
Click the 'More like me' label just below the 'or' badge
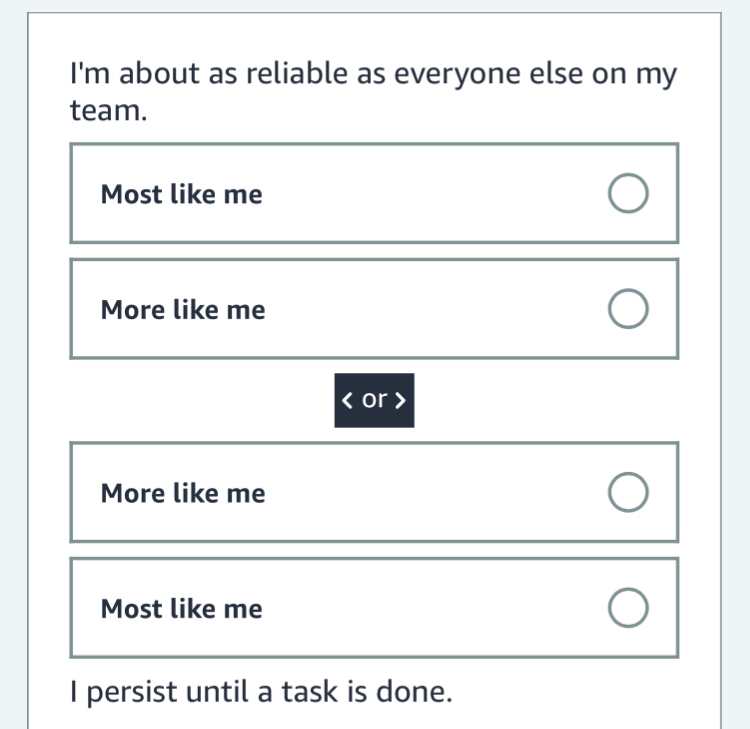click(183, 493)
